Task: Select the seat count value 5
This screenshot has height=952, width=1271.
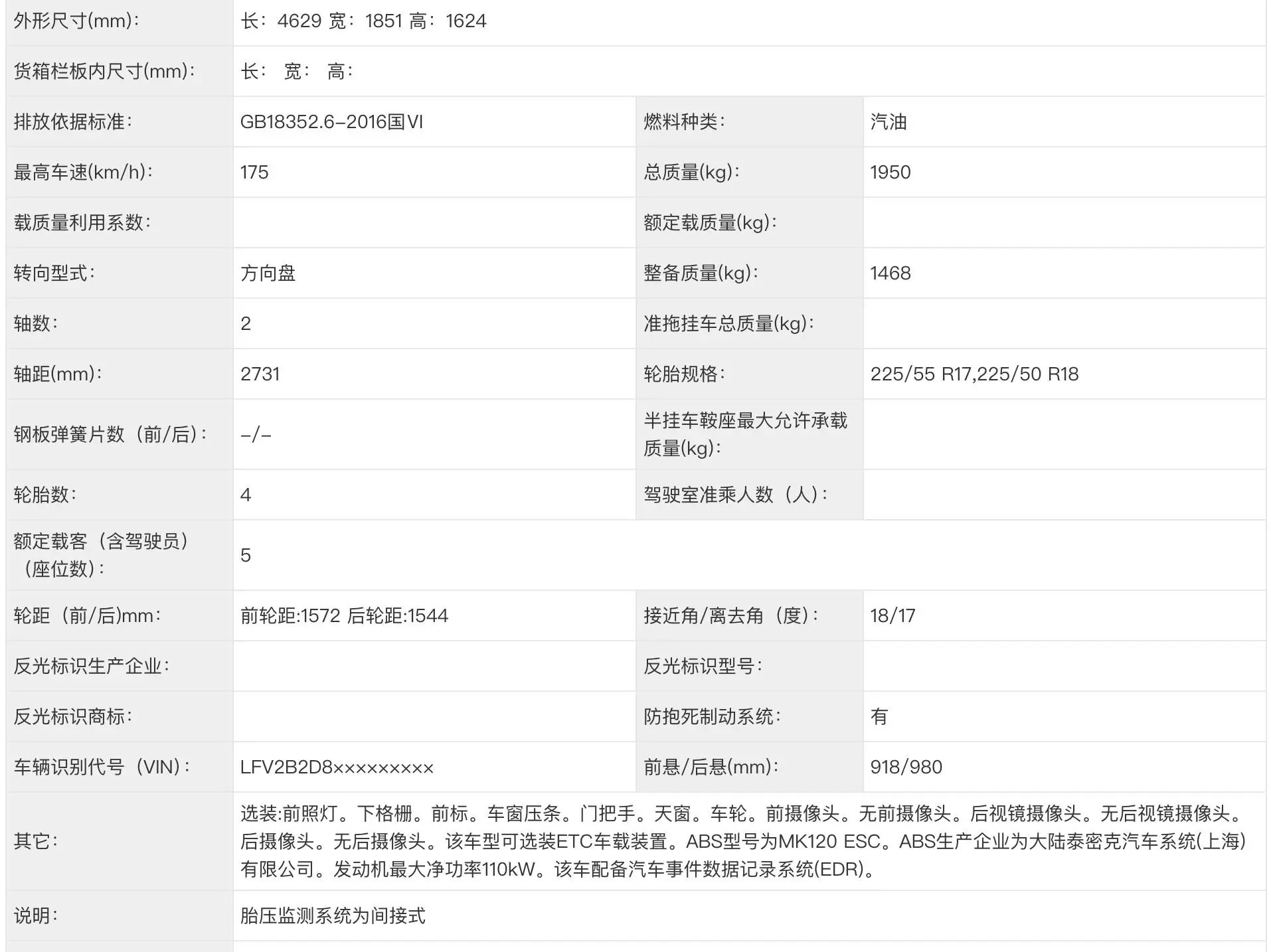Action: point(246,556)
